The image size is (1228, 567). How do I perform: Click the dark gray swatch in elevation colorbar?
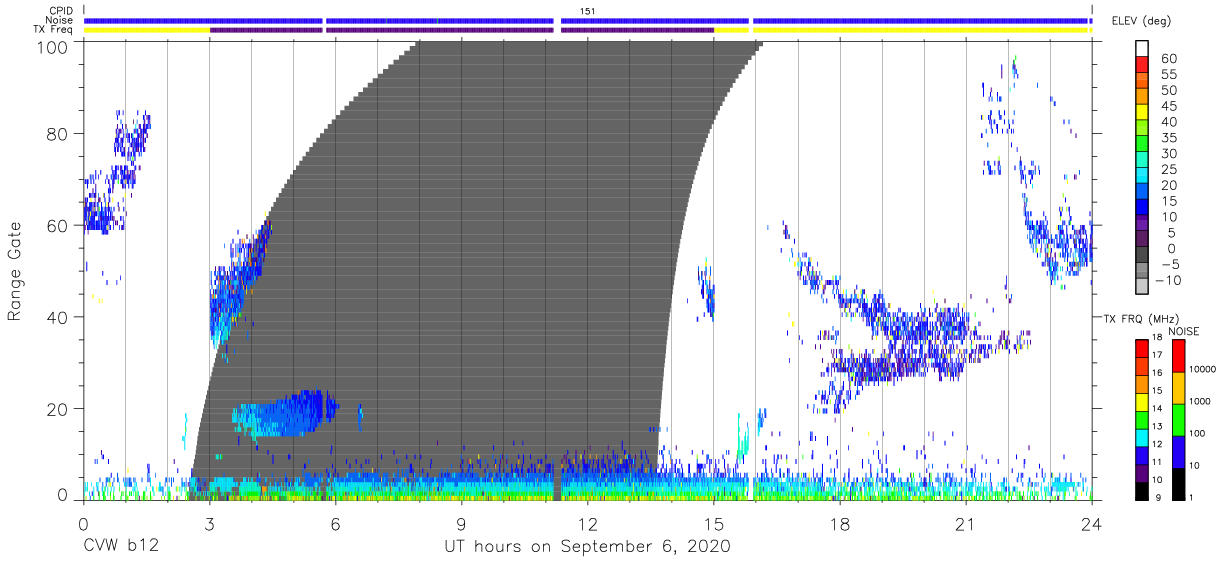pyautogui.click(x=1141, y=254)
